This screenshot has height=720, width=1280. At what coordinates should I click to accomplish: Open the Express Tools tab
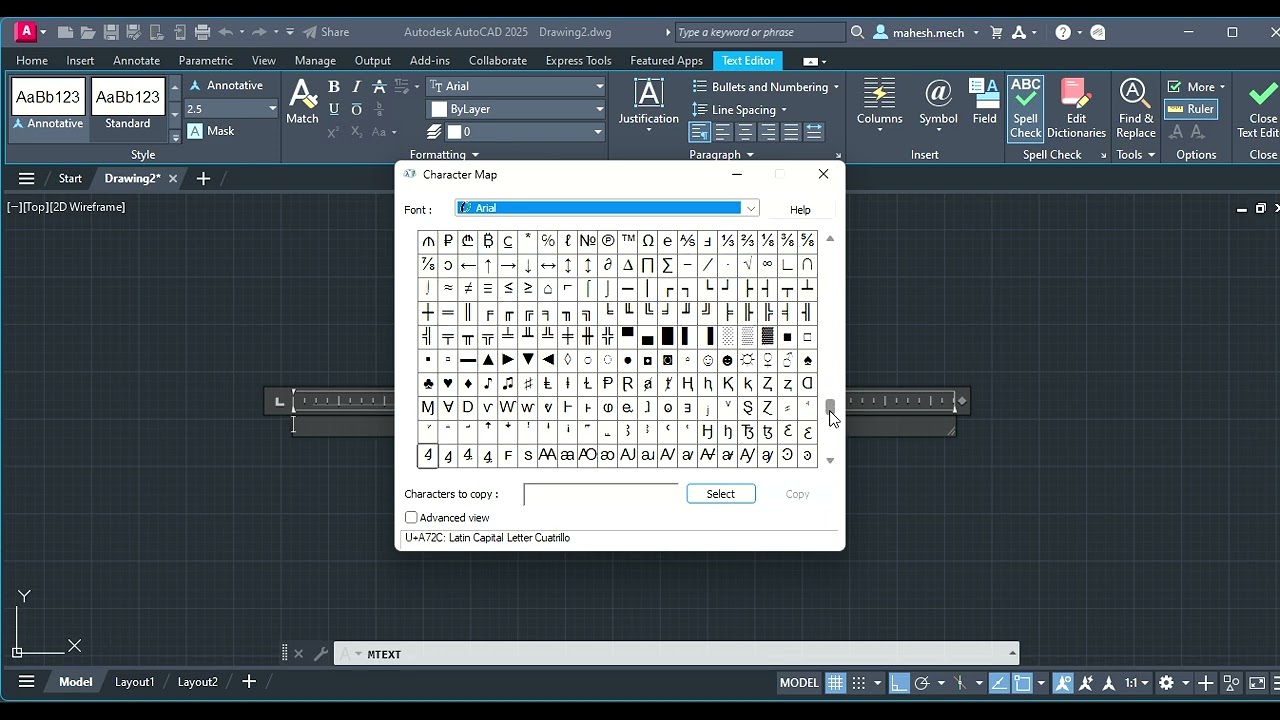click(578, 60)
